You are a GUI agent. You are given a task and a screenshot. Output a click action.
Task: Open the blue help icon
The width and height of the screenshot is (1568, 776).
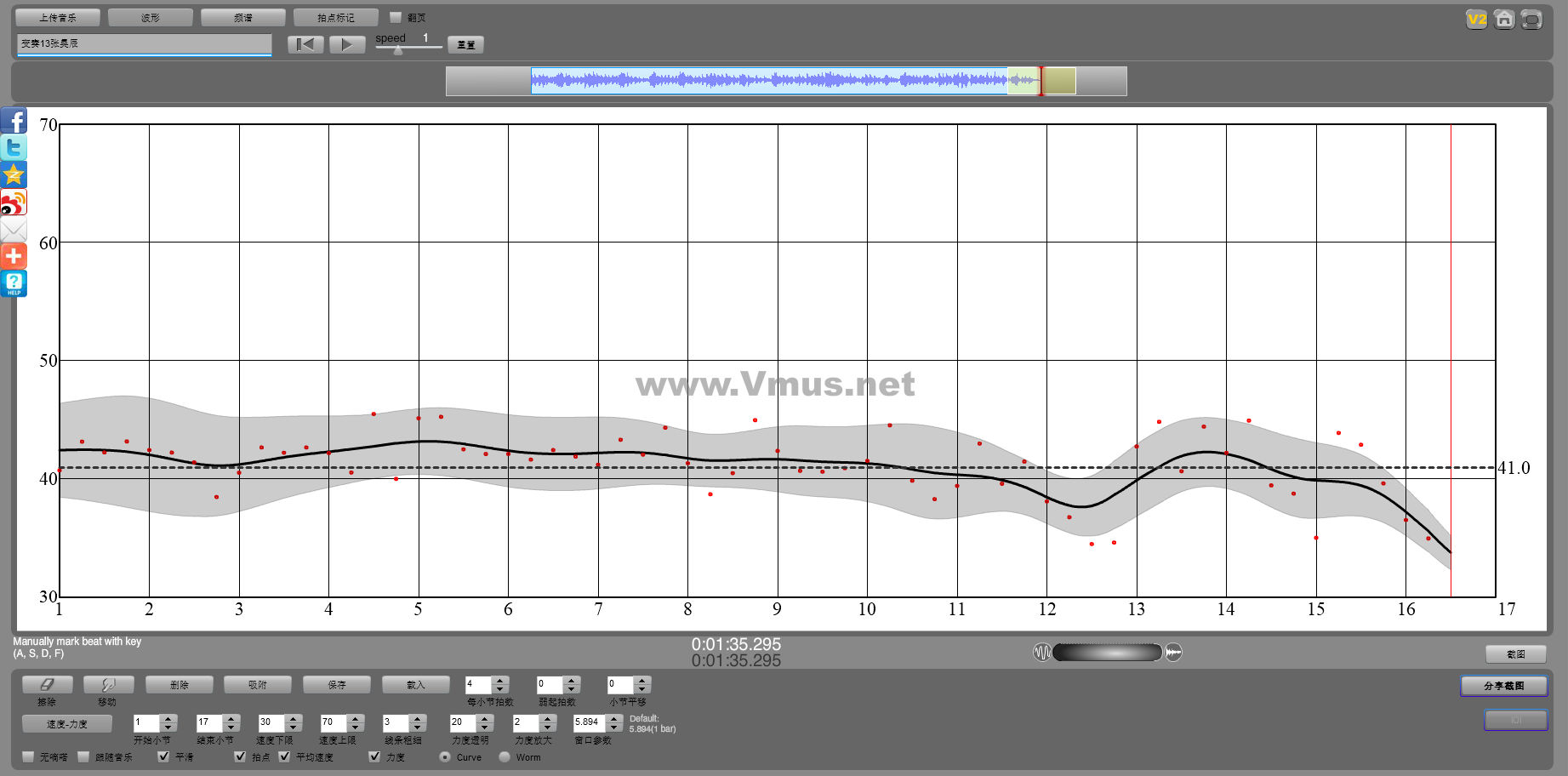(14, 283)
